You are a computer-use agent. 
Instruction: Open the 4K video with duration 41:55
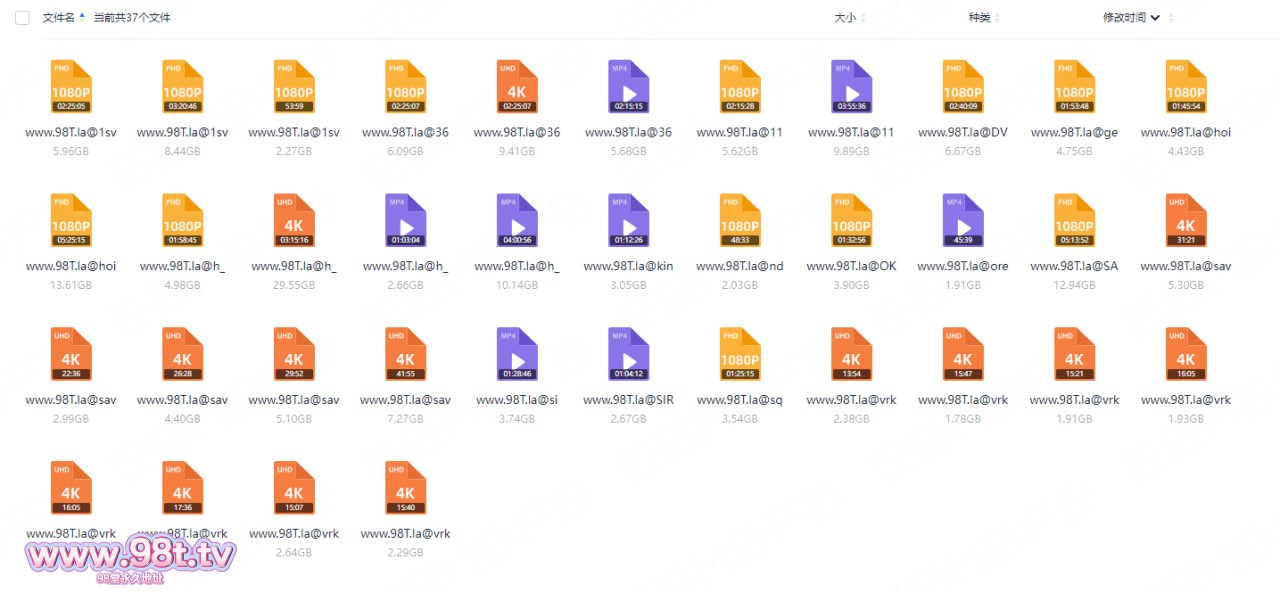click(x=405, y=355)
